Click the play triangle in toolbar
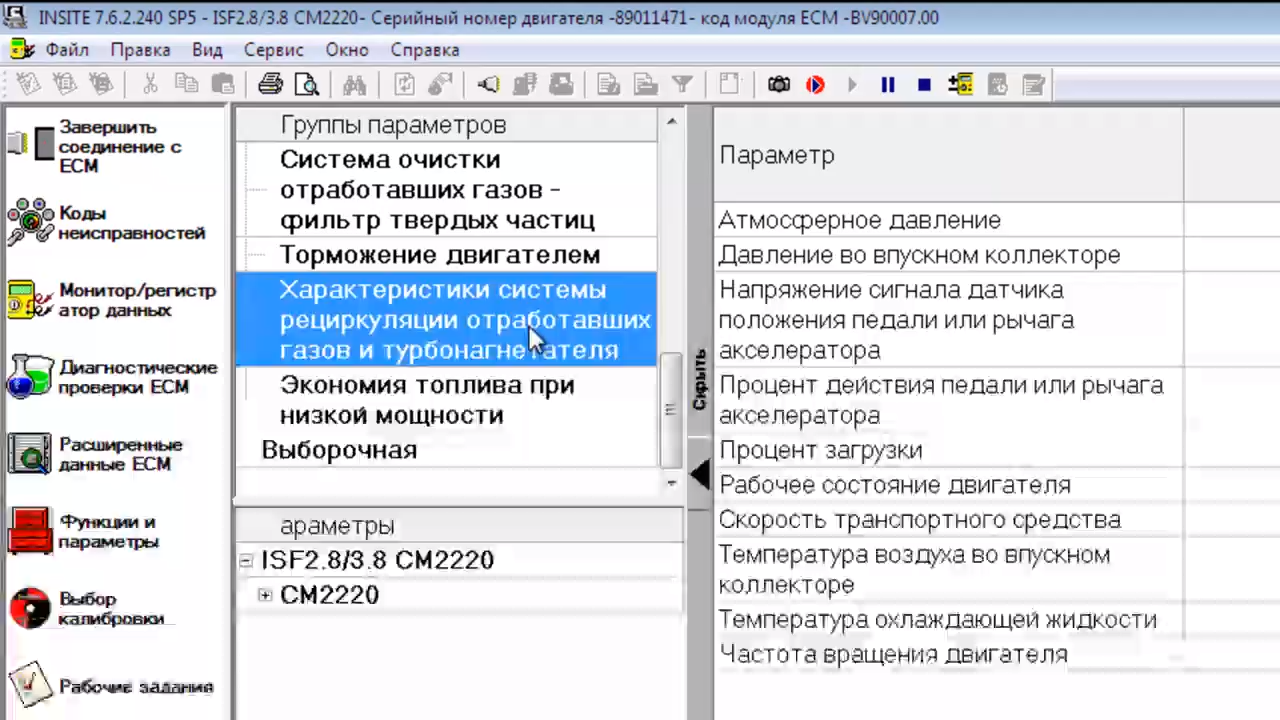The image size is (1280, 720). coord(852,85)
